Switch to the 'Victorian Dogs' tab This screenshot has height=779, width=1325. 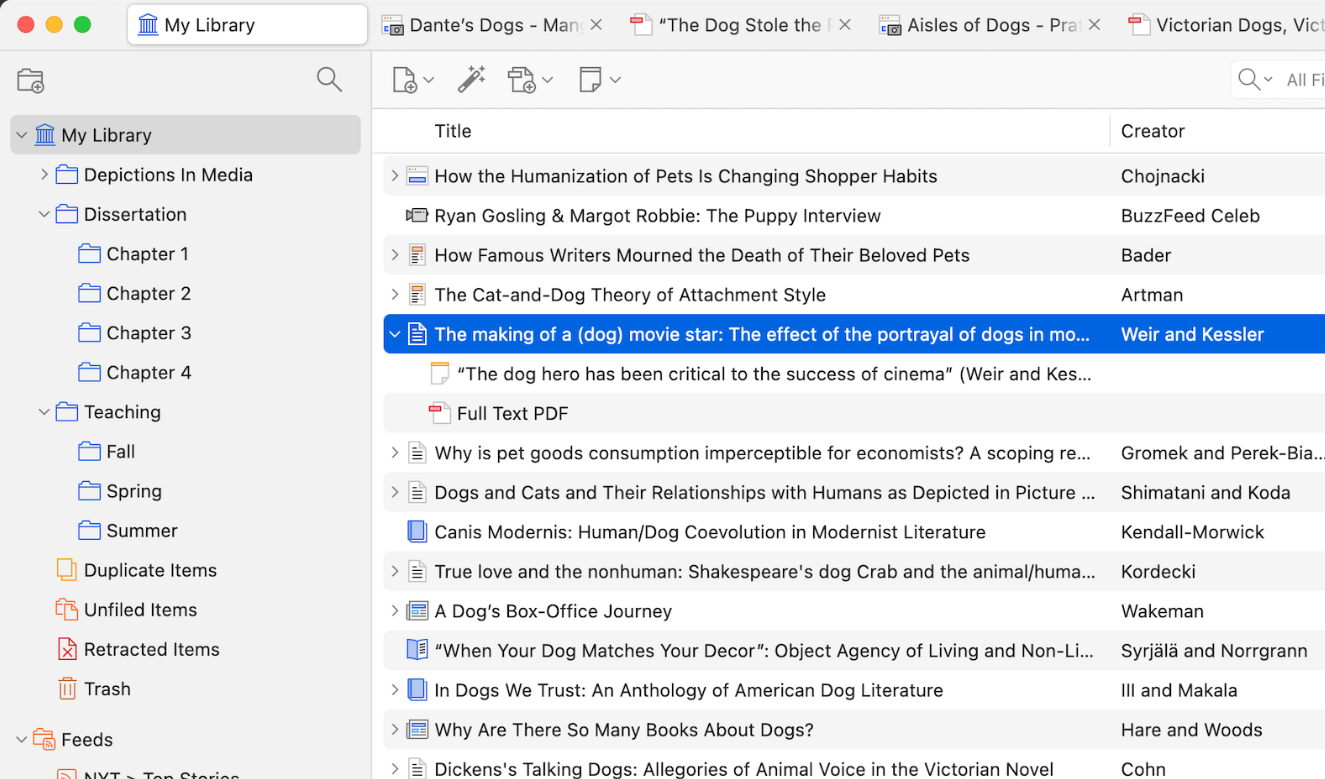[1230, 24]
